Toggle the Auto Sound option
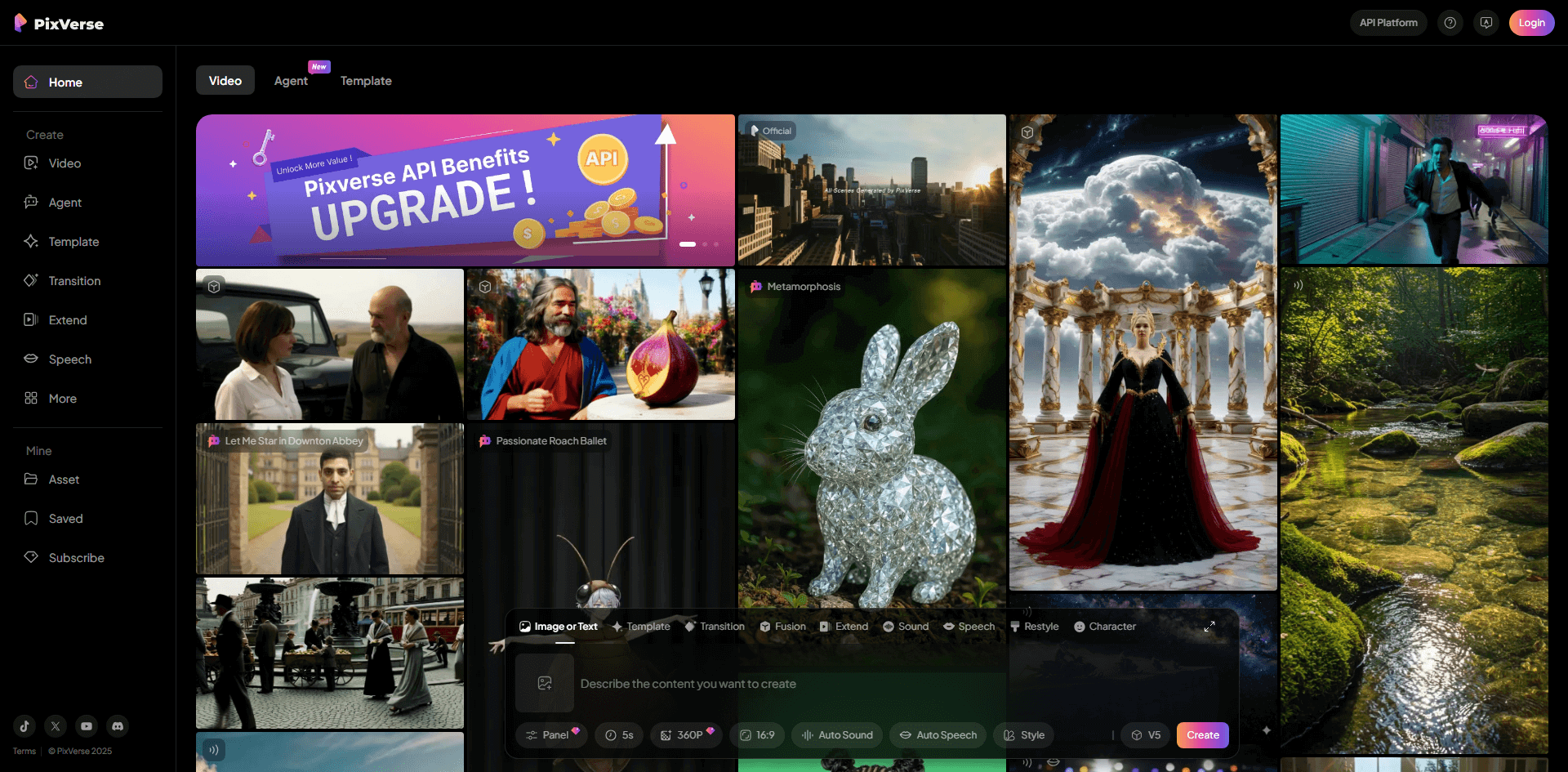 (837, 735)
